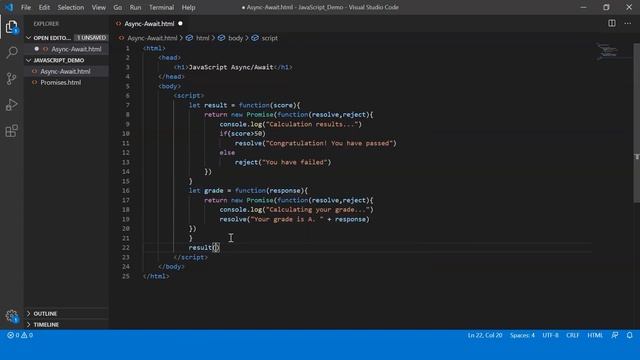640x360 pixels.
Task: Open the Terminal menu
Action: pyautogui.click(x=161, y=7)
